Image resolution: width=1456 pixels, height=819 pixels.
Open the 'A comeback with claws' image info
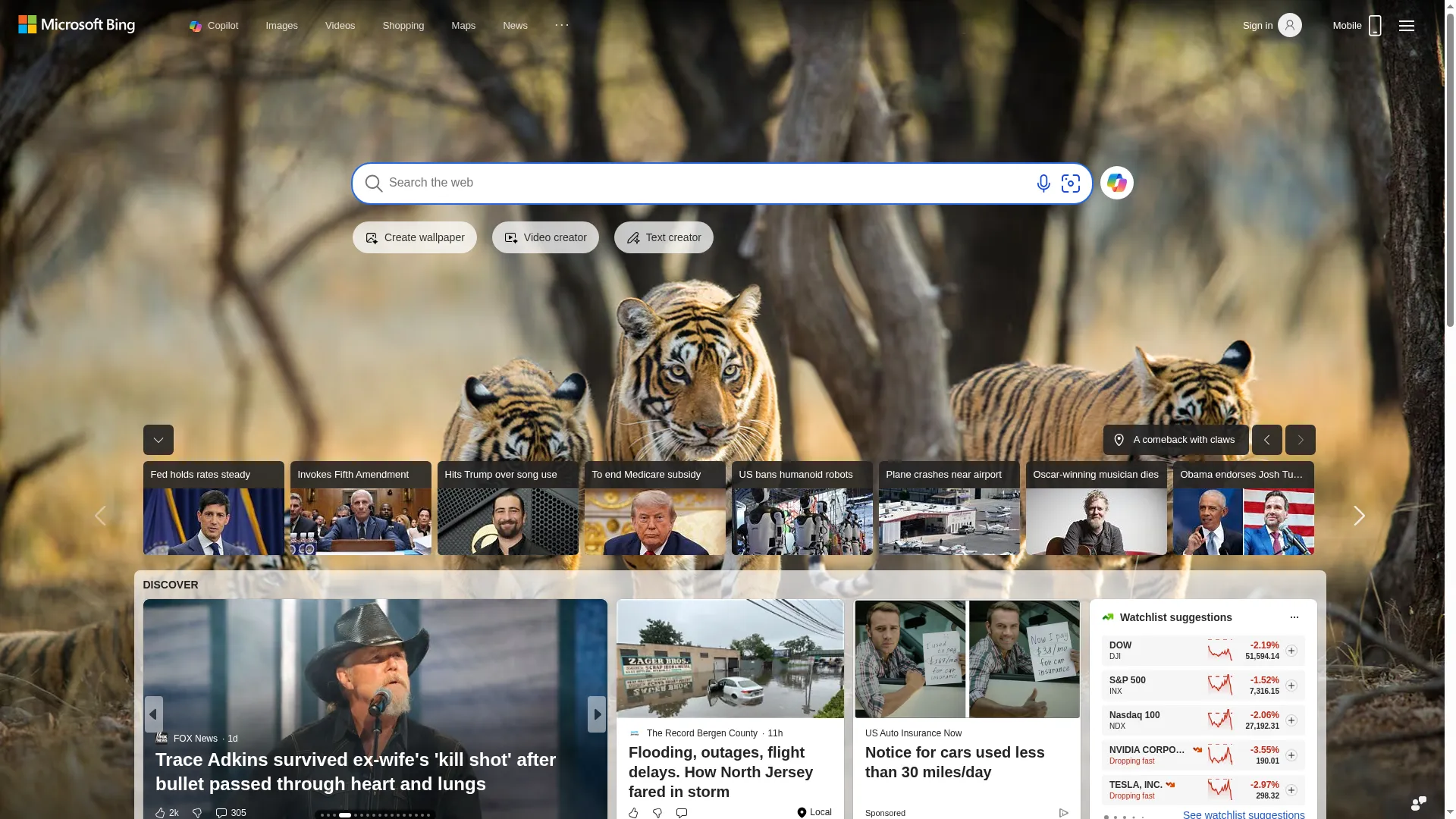[1176, 440]
